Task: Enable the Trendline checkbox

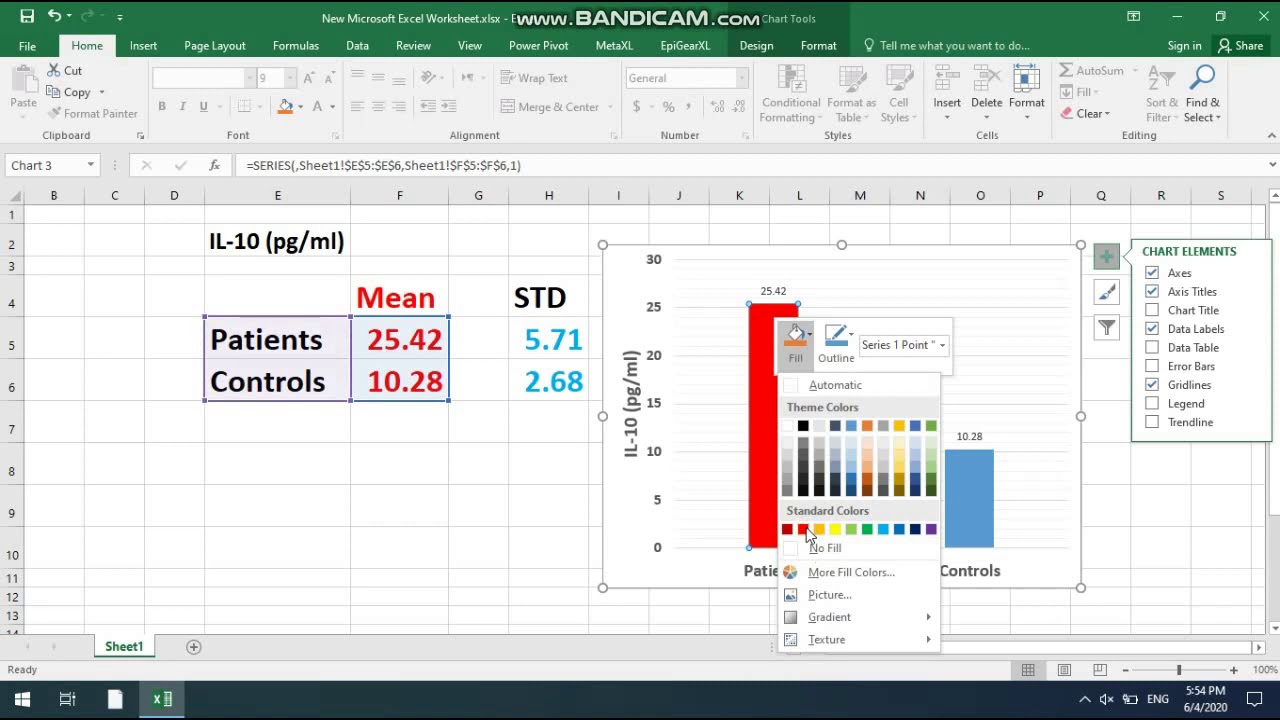Action: 1152,422
